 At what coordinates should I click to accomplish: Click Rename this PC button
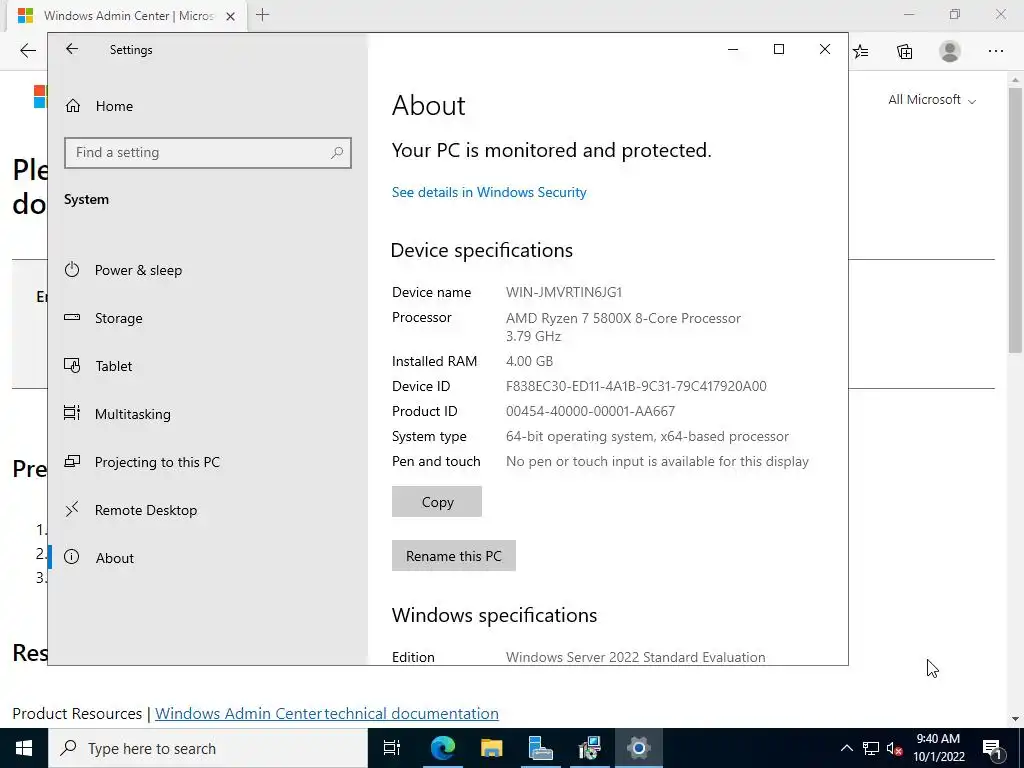tap(454, 556)
